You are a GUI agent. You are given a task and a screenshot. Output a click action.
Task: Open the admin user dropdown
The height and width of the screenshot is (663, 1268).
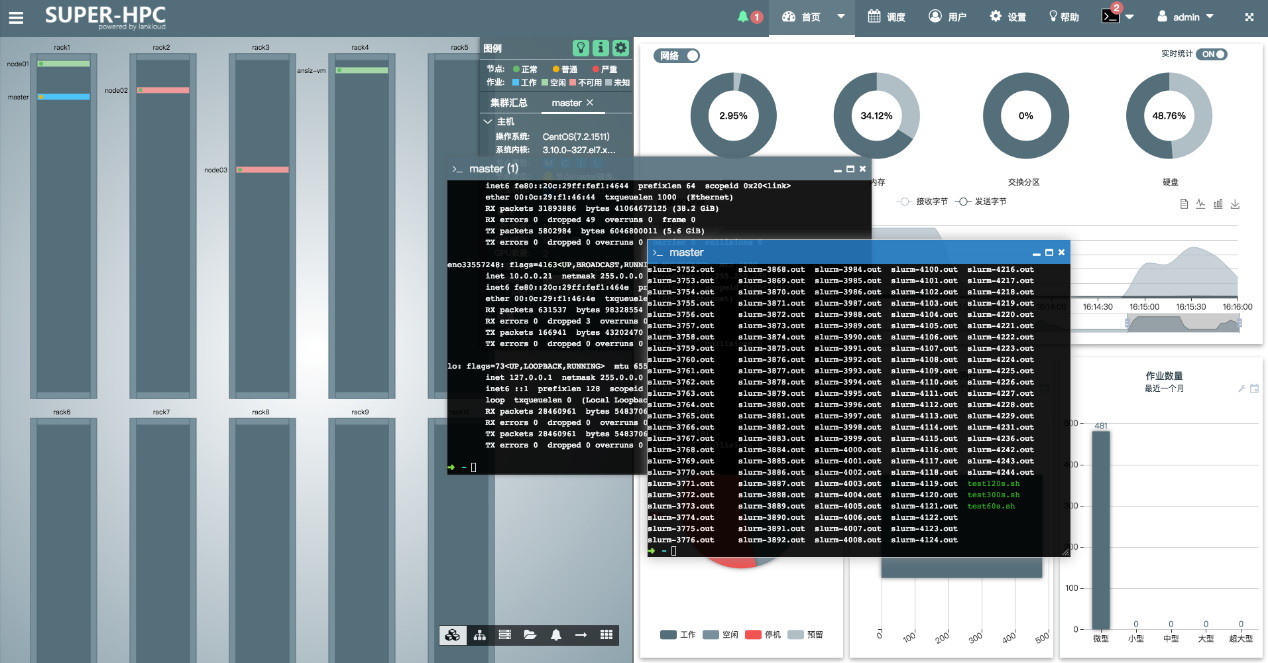(x=1185, y=17)
